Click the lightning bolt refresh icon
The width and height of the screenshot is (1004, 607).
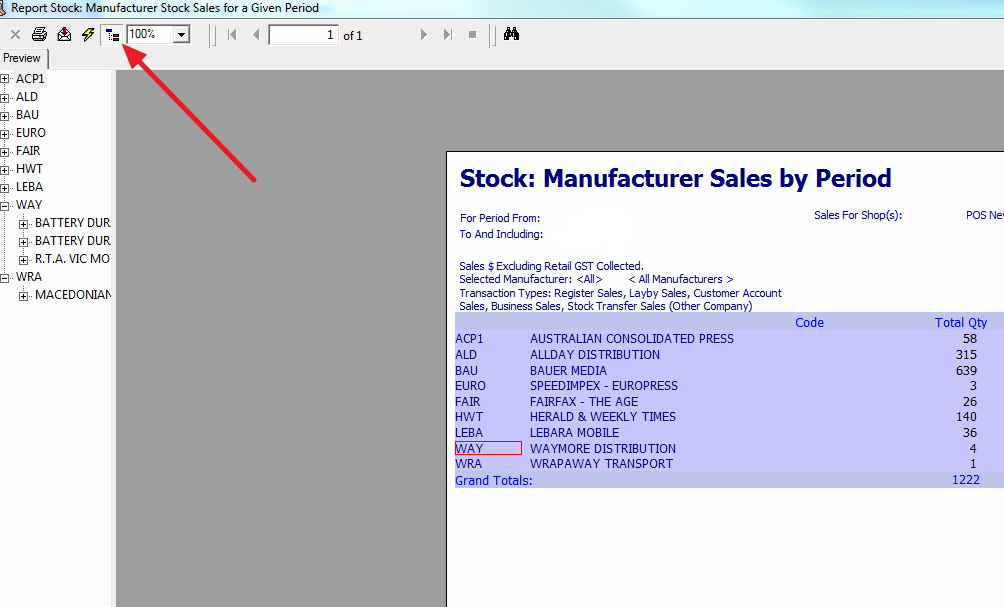point(88,35)
